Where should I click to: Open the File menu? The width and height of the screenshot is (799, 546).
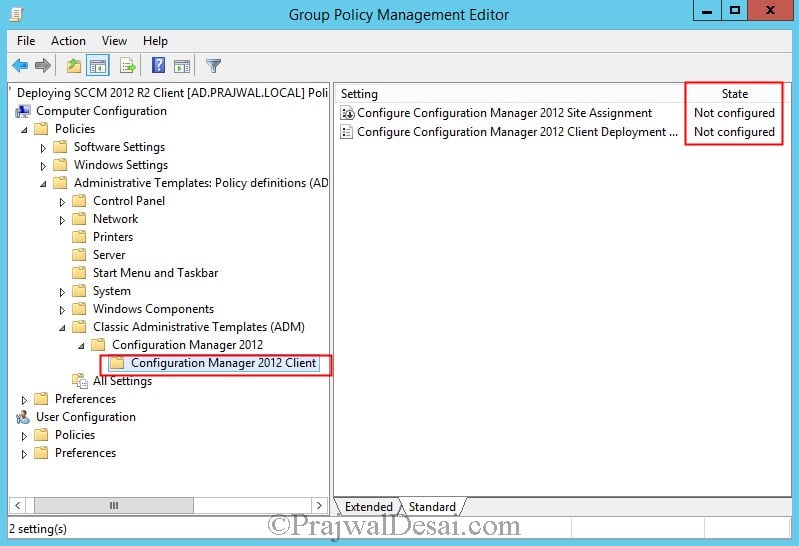[x=26, y=41]
